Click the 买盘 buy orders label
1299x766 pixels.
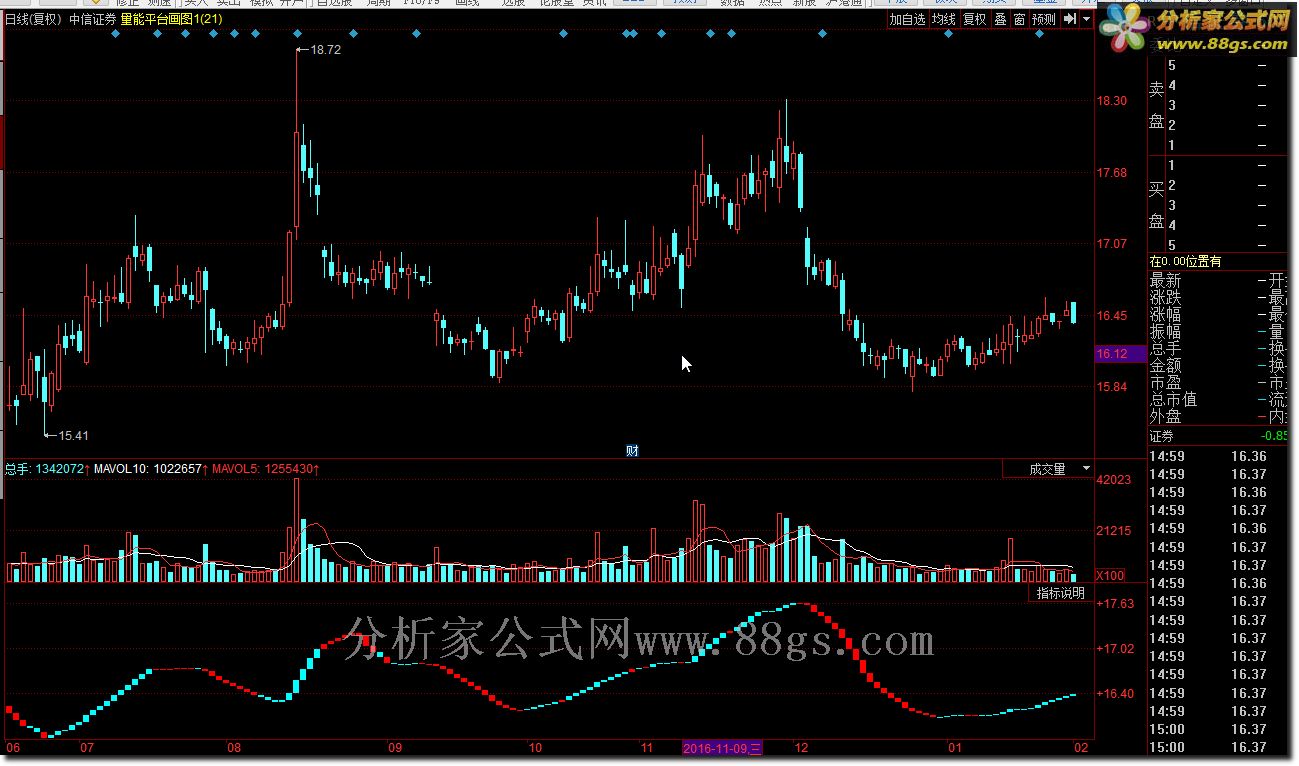(x=1157, y=205)
